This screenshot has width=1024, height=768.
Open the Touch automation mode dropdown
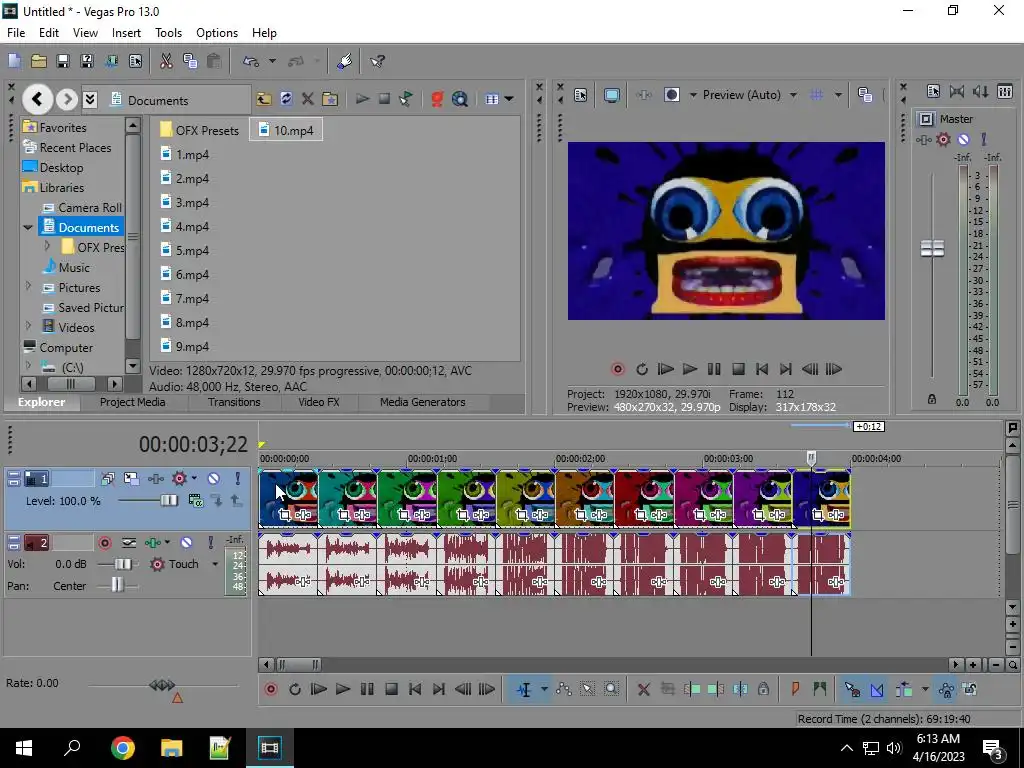[214, 564]
